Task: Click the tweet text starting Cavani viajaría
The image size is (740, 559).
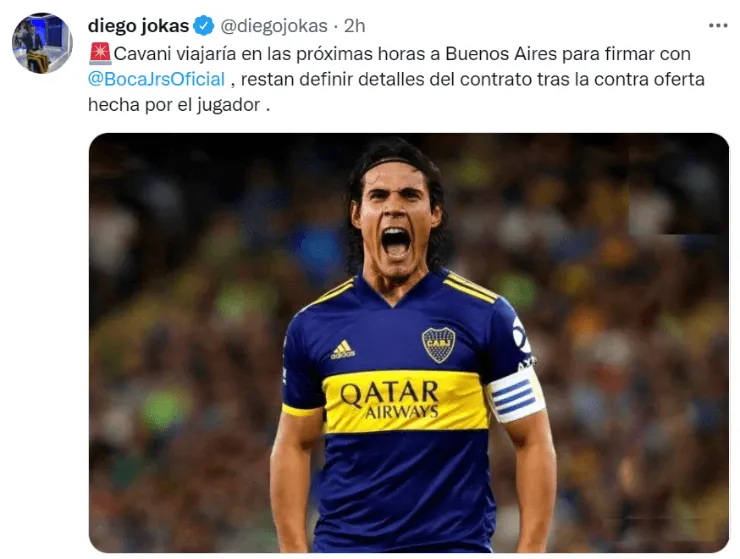Action: pos(396,79)
